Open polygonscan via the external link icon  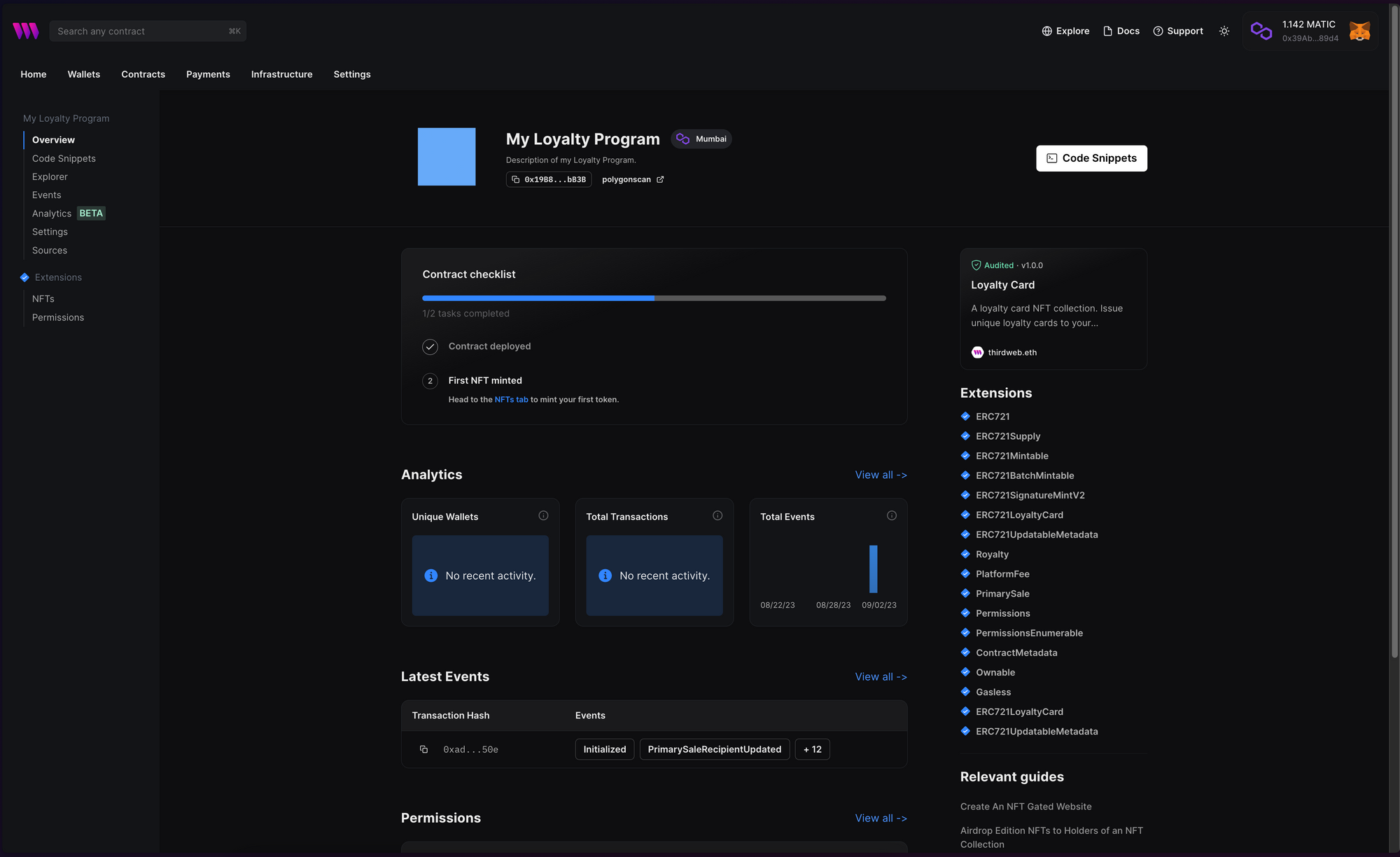coord(660,179)
